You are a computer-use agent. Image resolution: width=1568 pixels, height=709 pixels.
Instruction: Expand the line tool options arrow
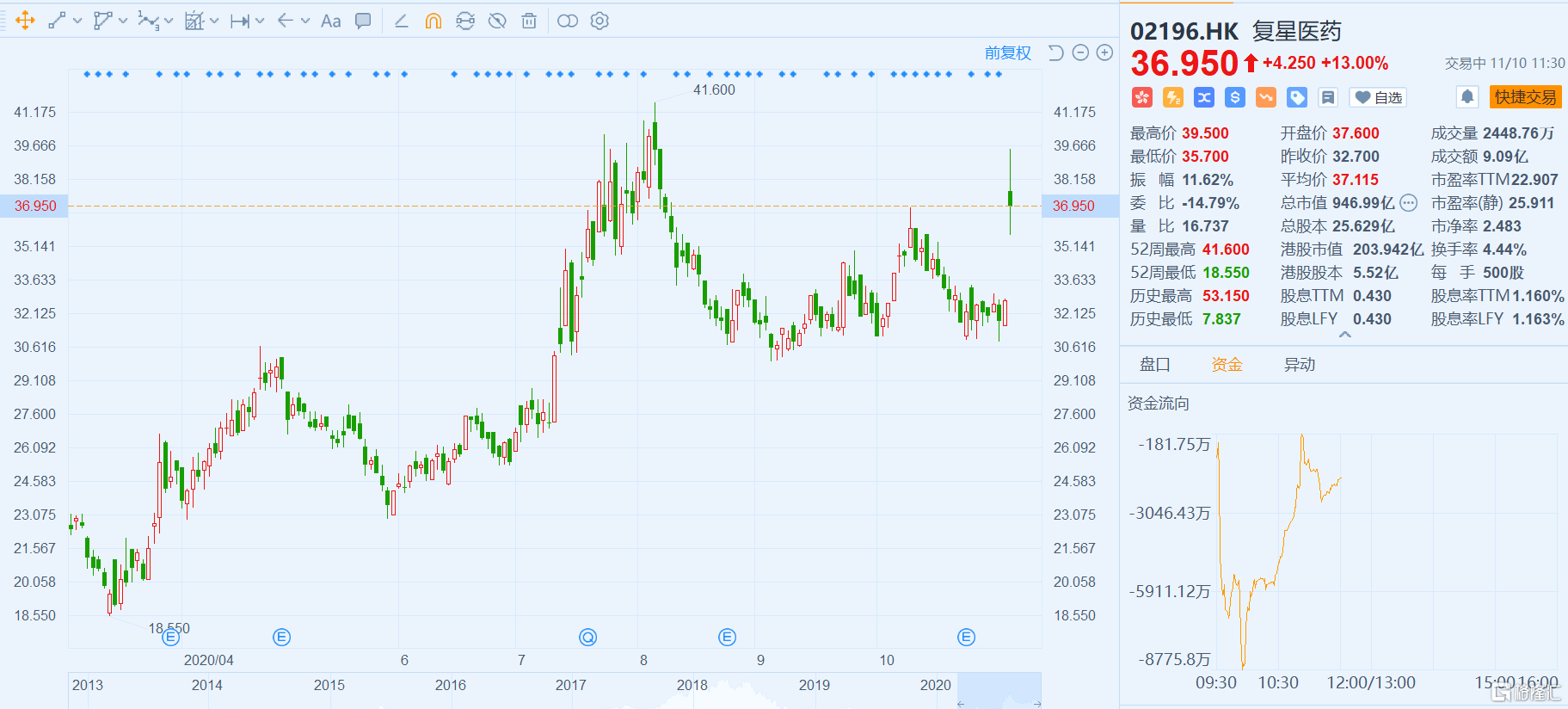coord(77,21)
